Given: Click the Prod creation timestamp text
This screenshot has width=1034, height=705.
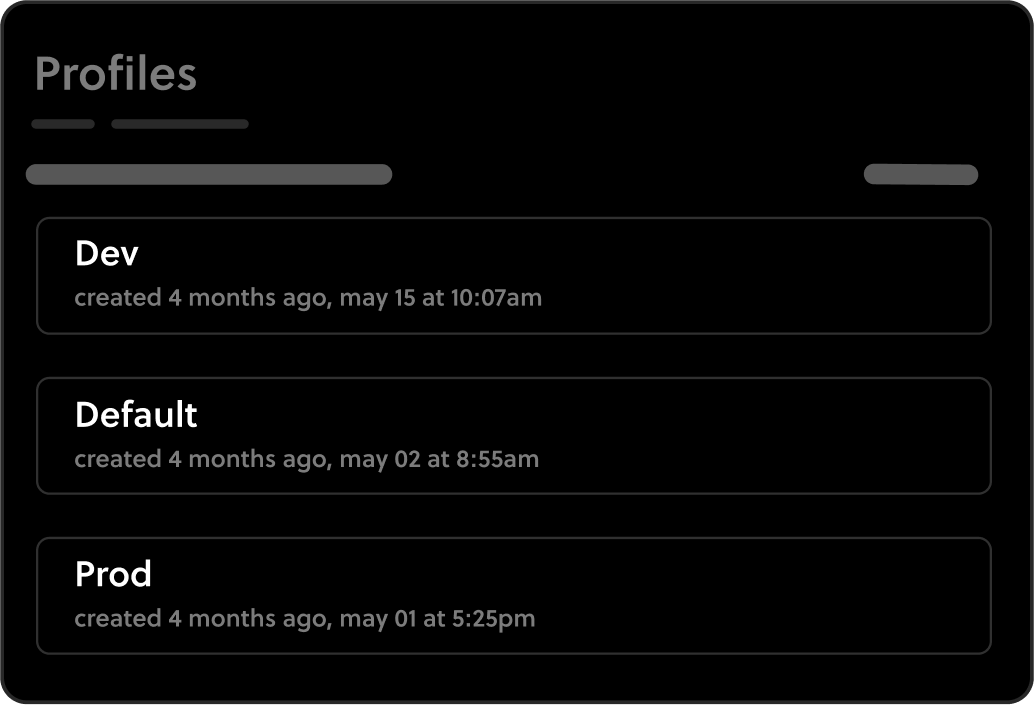Looking at the screenshot, I should pos(303,618).
